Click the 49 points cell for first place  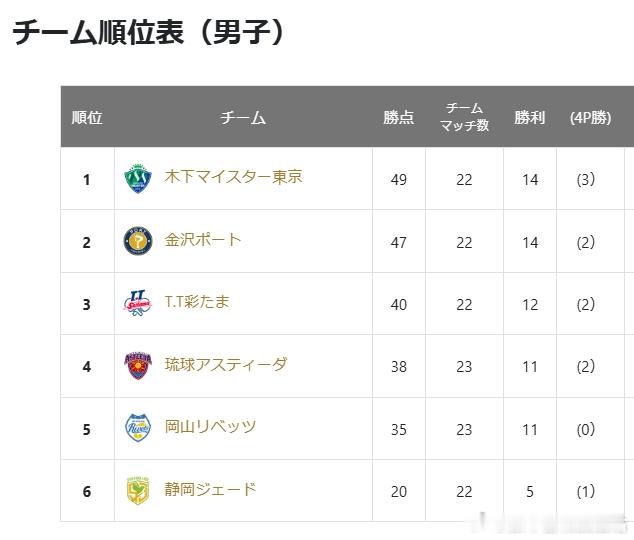[398, 179]
